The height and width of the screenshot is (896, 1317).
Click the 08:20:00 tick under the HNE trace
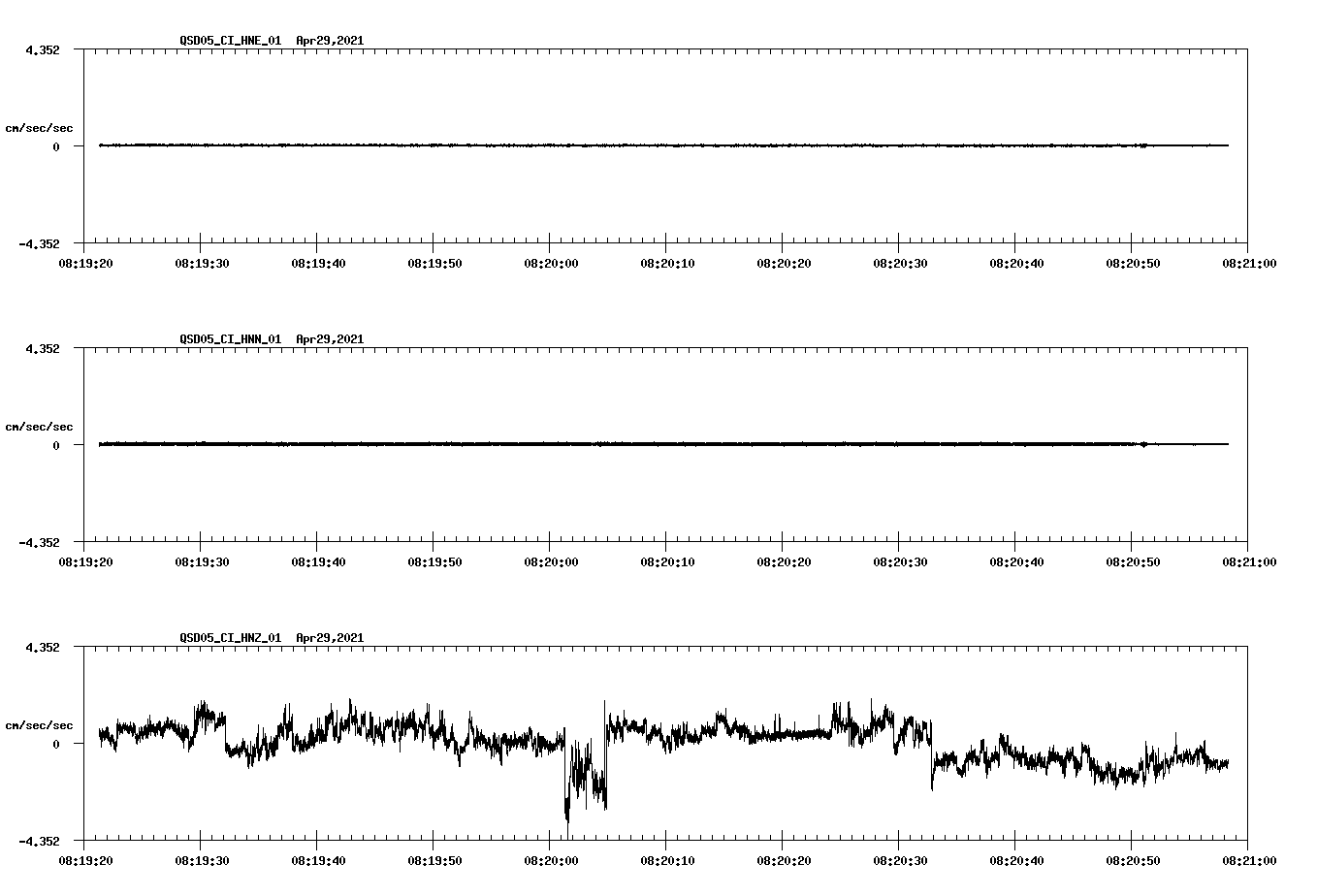549,261
